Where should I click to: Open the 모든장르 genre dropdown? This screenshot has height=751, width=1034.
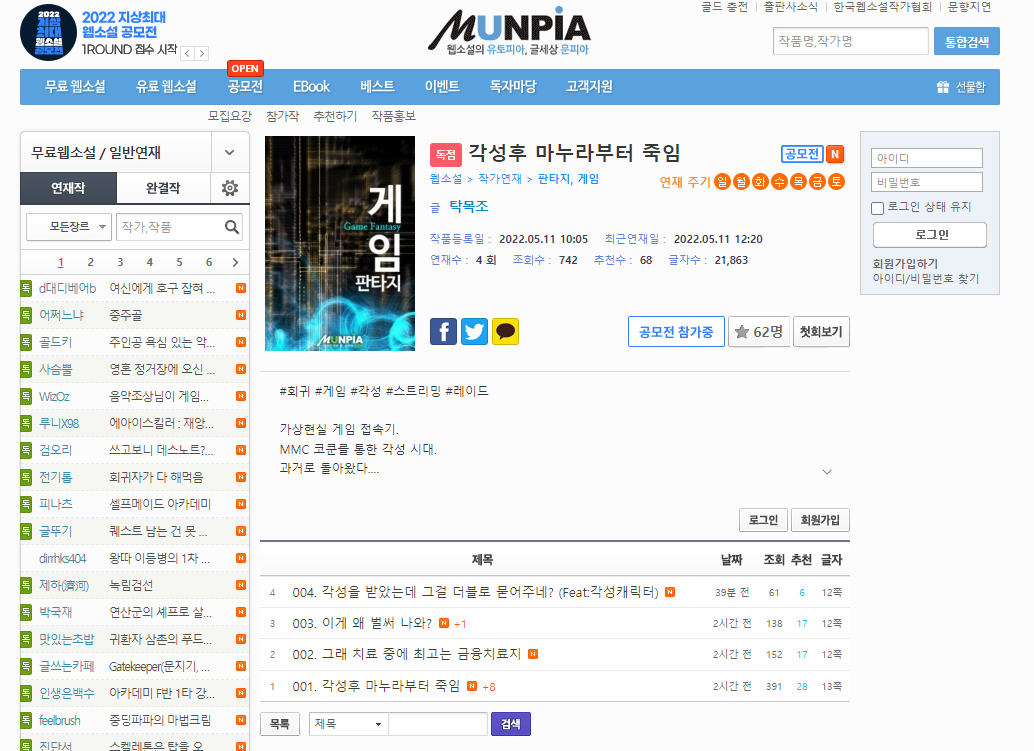click(x=68, y=227)
